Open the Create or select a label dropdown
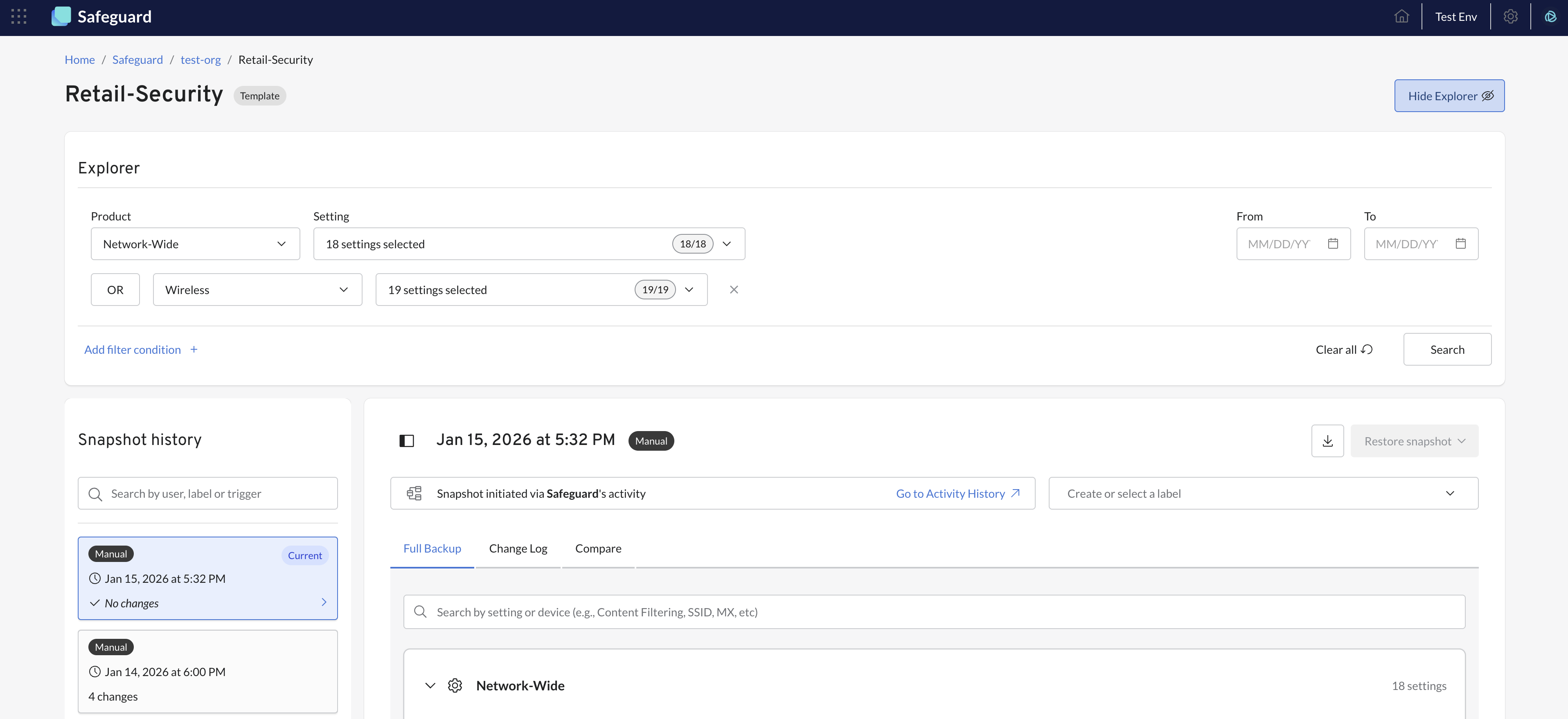Screen dimensions: 1568x719 point(1262,493)
